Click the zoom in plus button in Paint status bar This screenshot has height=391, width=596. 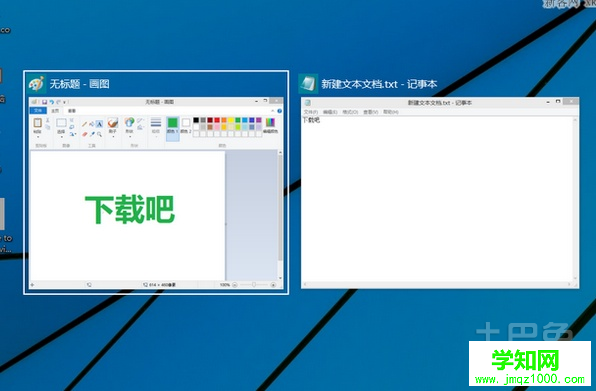[x=273, y=285]
